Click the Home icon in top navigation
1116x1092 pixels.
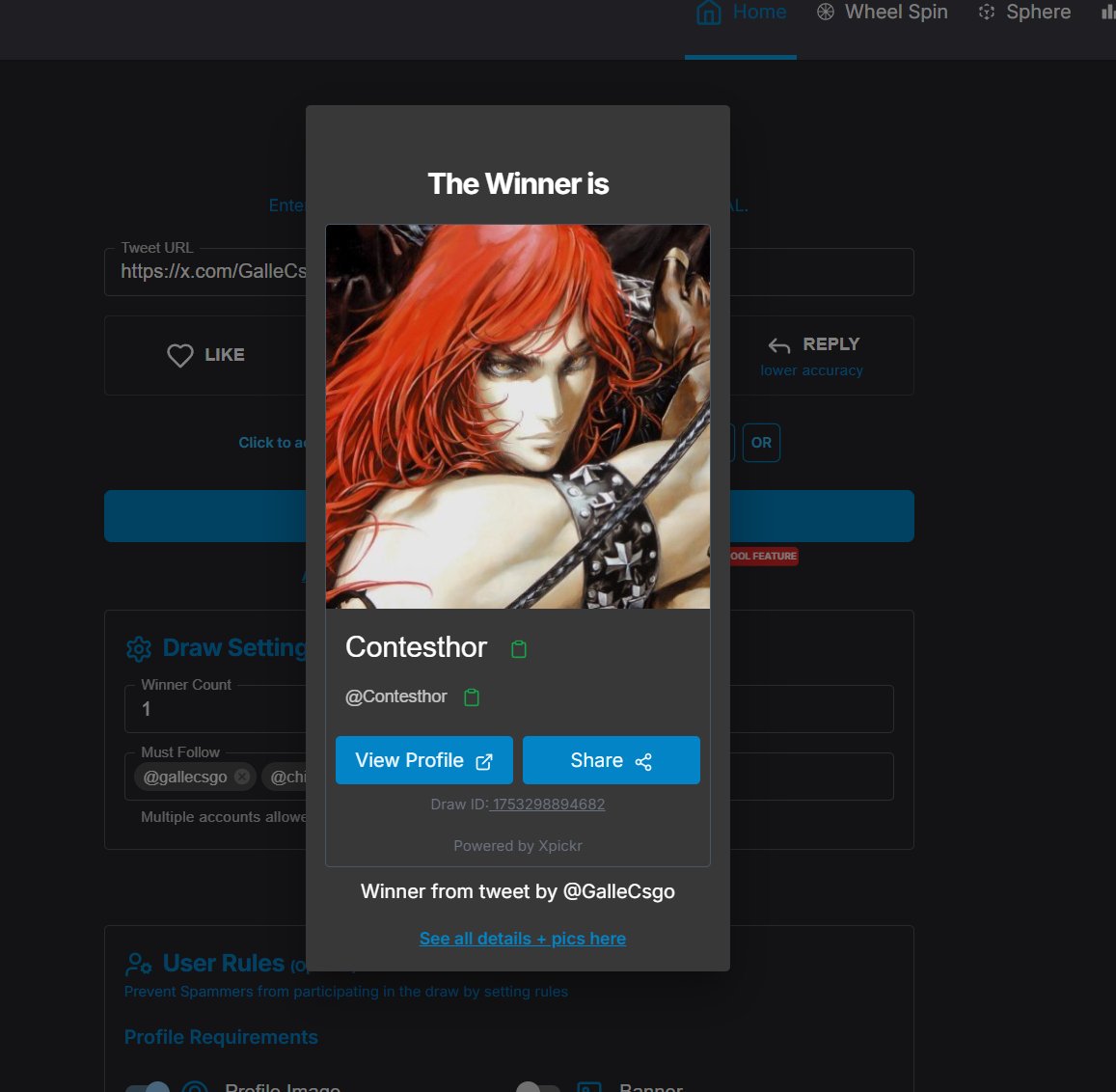tap(709, 13)
